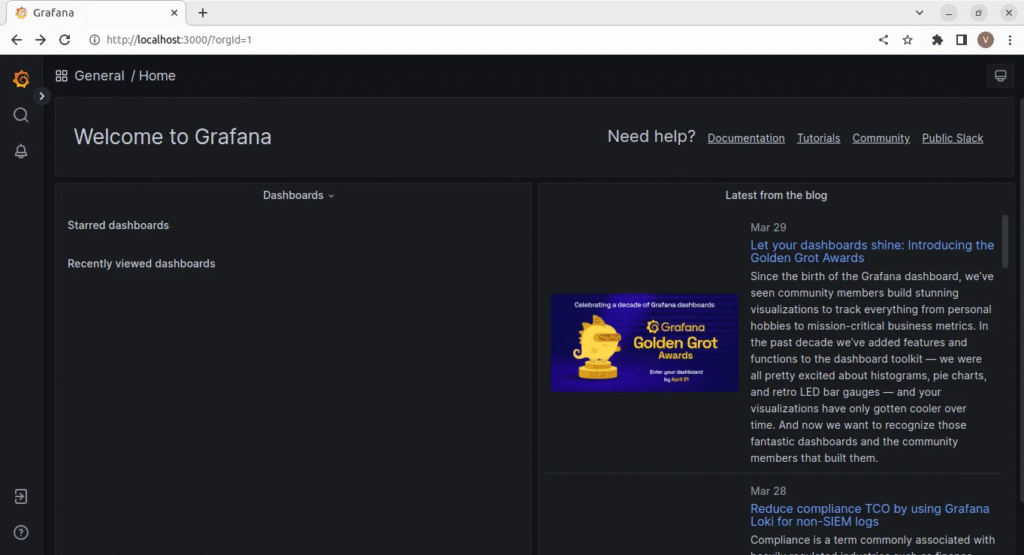Click the Latest from the blog panel title

(x=776, y=195)
